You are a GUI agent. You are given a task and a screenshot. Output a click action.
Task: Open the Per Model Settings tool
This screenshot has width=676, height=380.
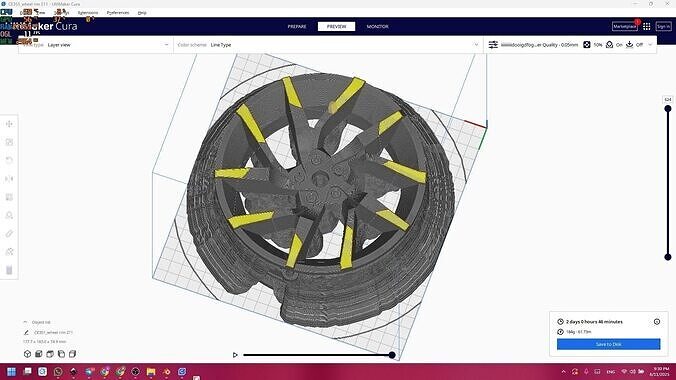pos(9,197)
